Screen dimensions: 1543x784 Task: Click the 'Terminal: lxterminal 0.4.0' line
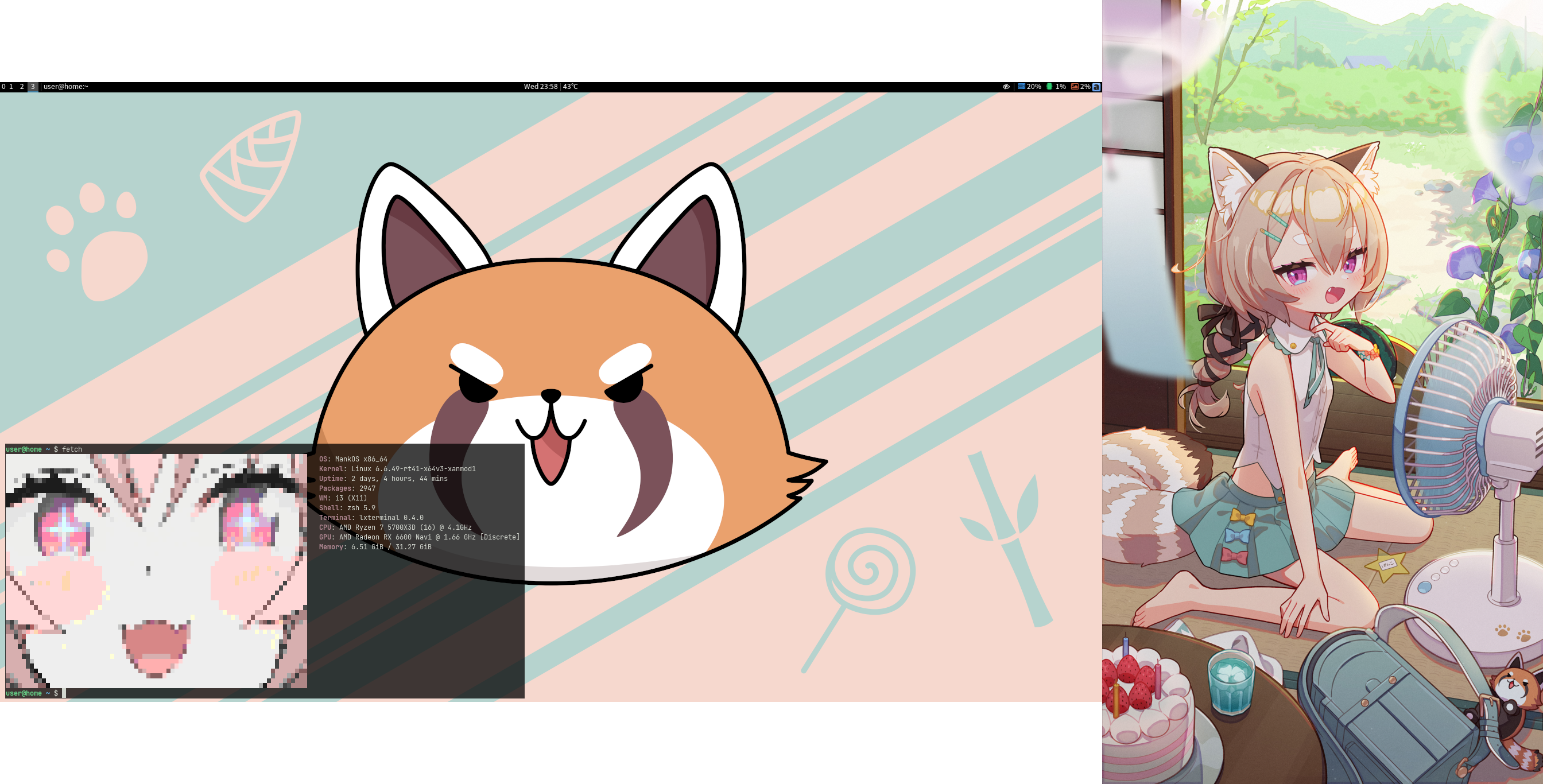tap(371, 518)
